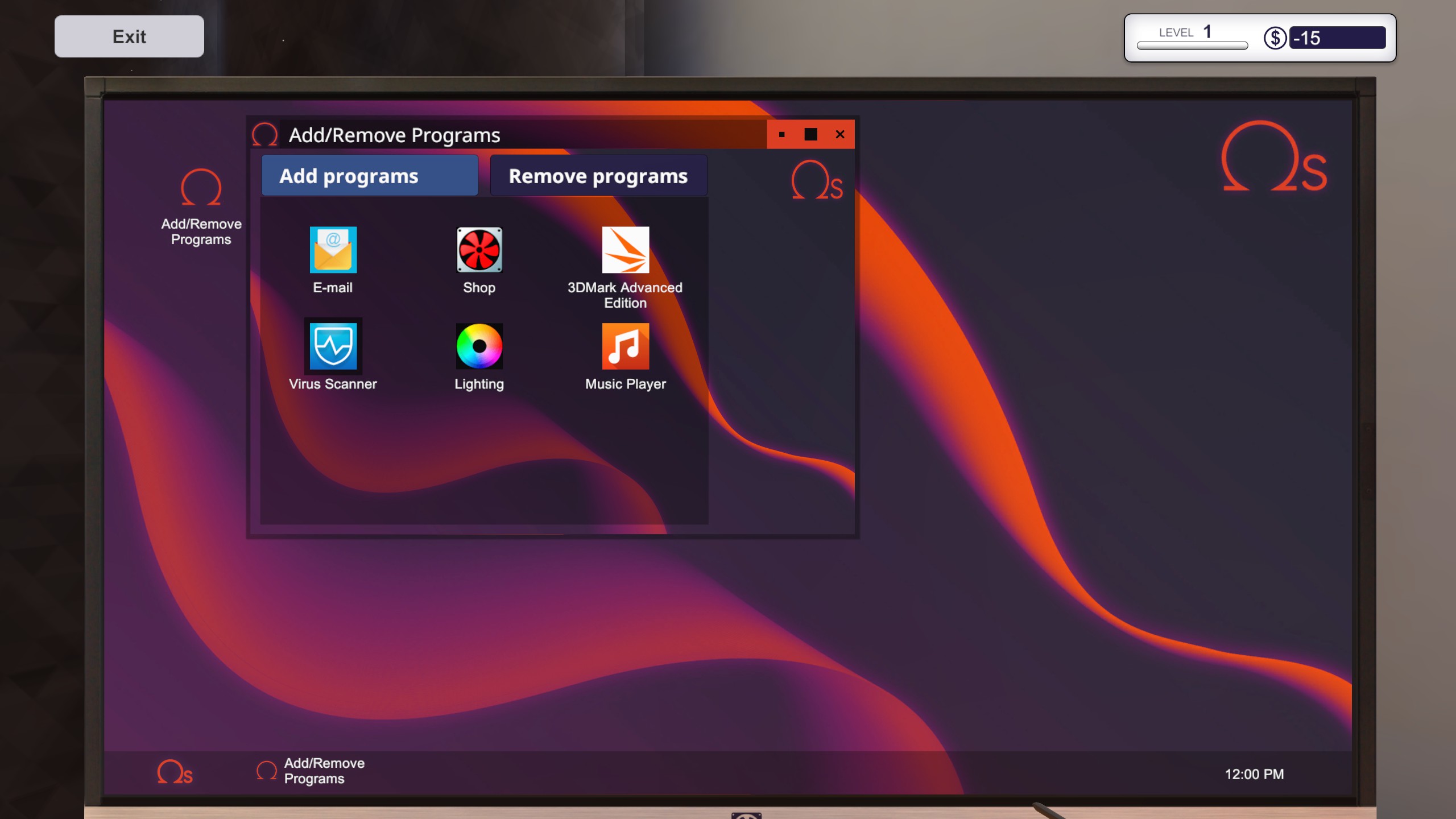Click the omega icon in window title bar

click(264, 135)
